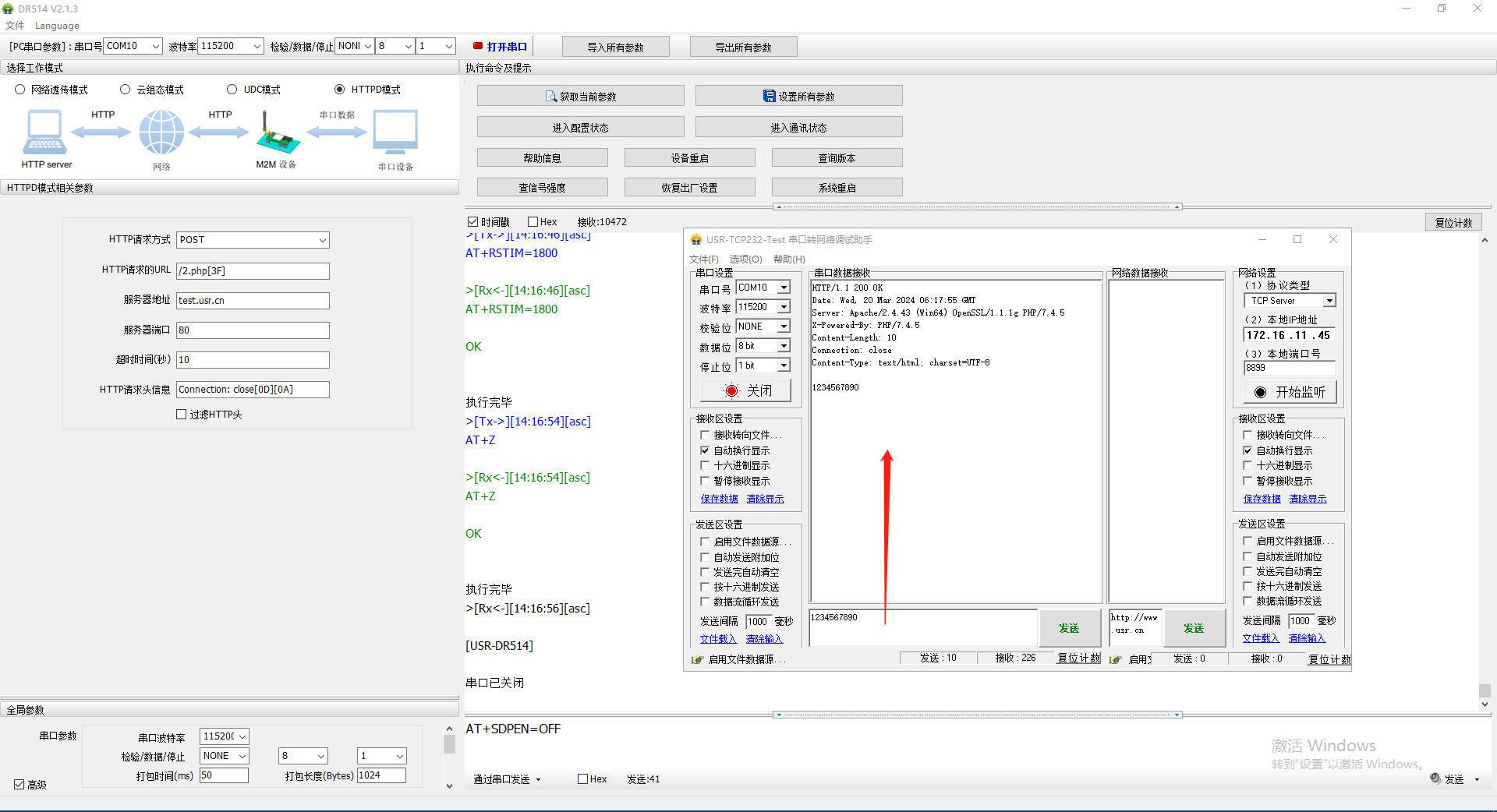The height and width of the screenshot is (812, 1497).
Task: Open the Language menu
Action: pyautogui.click(x=57, y=26)
